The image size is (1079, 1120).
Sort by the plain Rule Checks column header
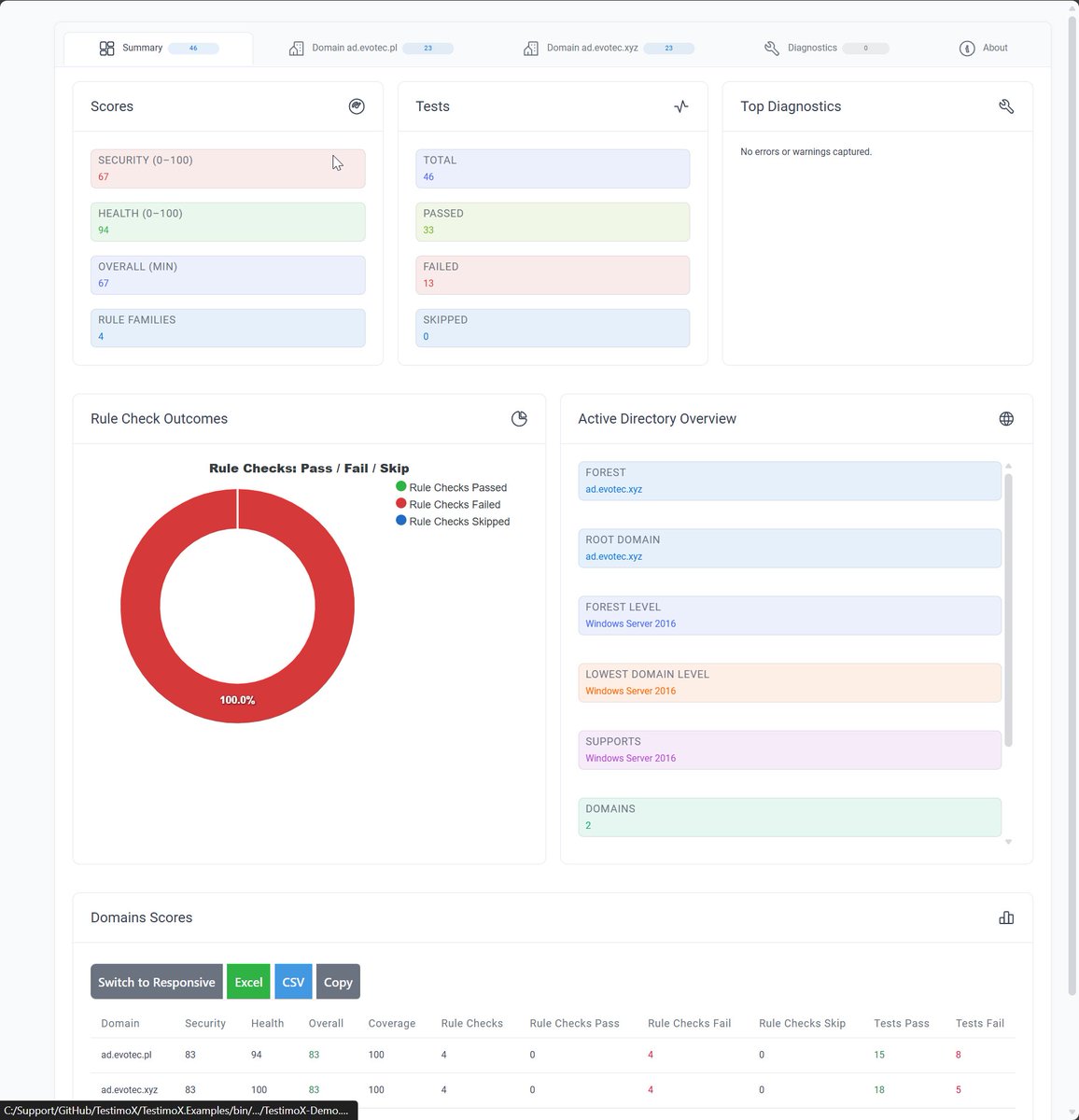[x=472, y=1023]
